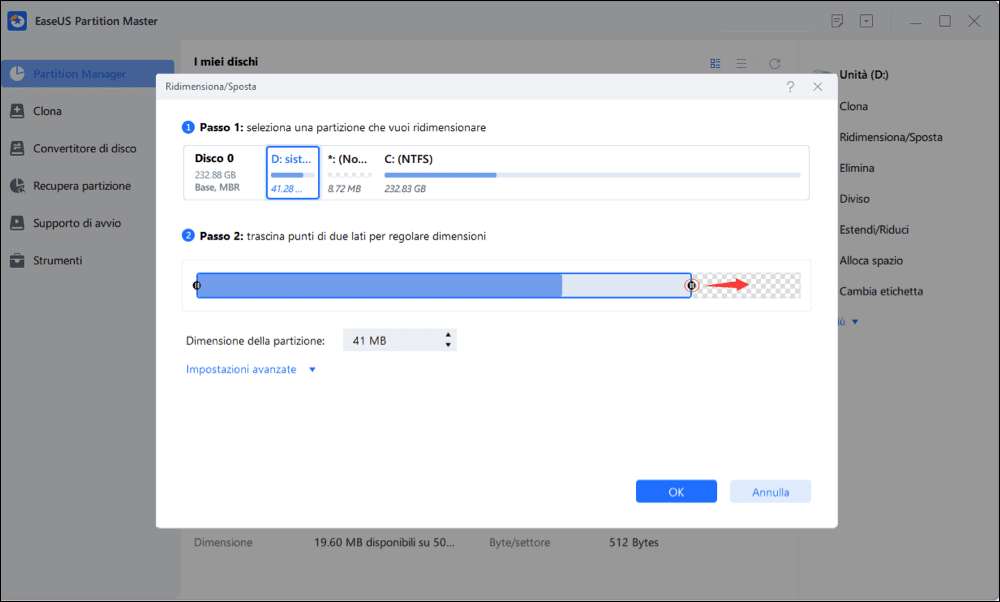Choose Elimina in the right panel
1000x602 pixels.
point(857,168)
